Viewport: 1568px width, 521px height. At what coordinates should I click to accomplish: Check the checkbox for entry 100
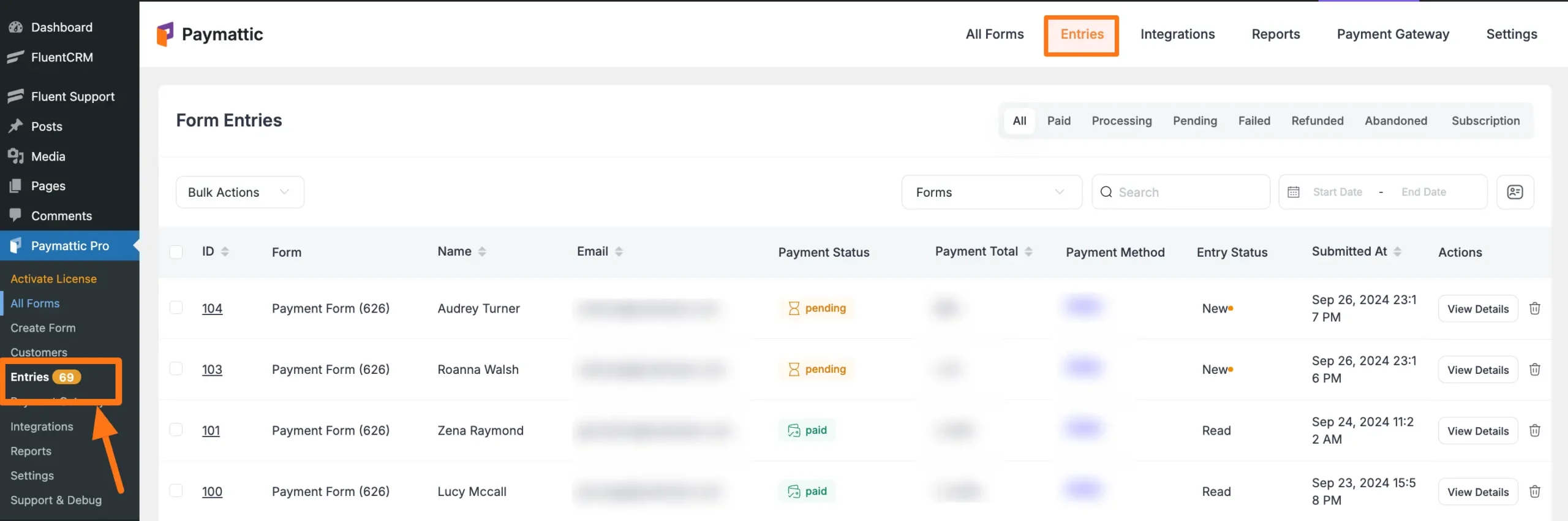tap(176, 490)
